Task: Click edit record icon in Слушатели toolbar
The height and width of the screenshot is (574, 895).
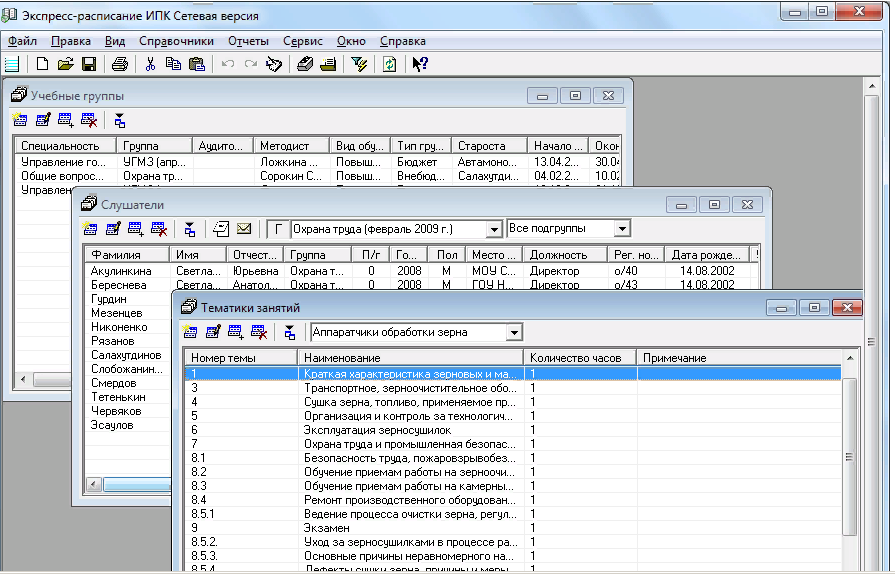Action: click(113, 228)
